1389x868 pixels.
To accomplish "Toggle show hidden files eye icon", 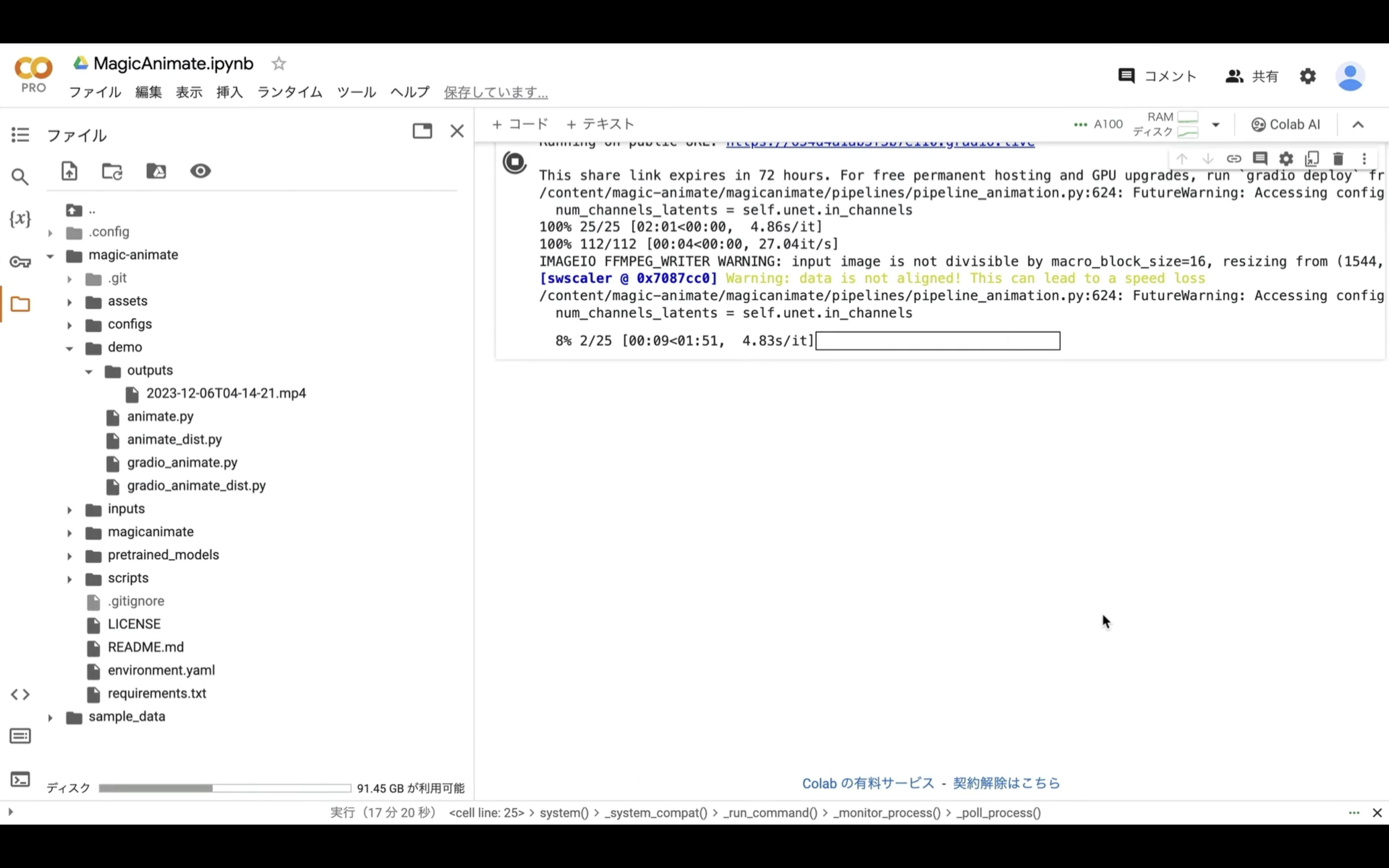I will pos(200,171).
